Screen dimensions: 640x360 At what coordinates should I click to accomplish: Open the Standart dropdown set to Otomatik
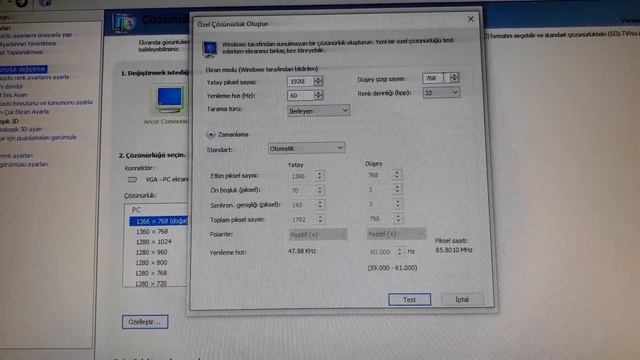pyautogui.click(x=306, y=148)
